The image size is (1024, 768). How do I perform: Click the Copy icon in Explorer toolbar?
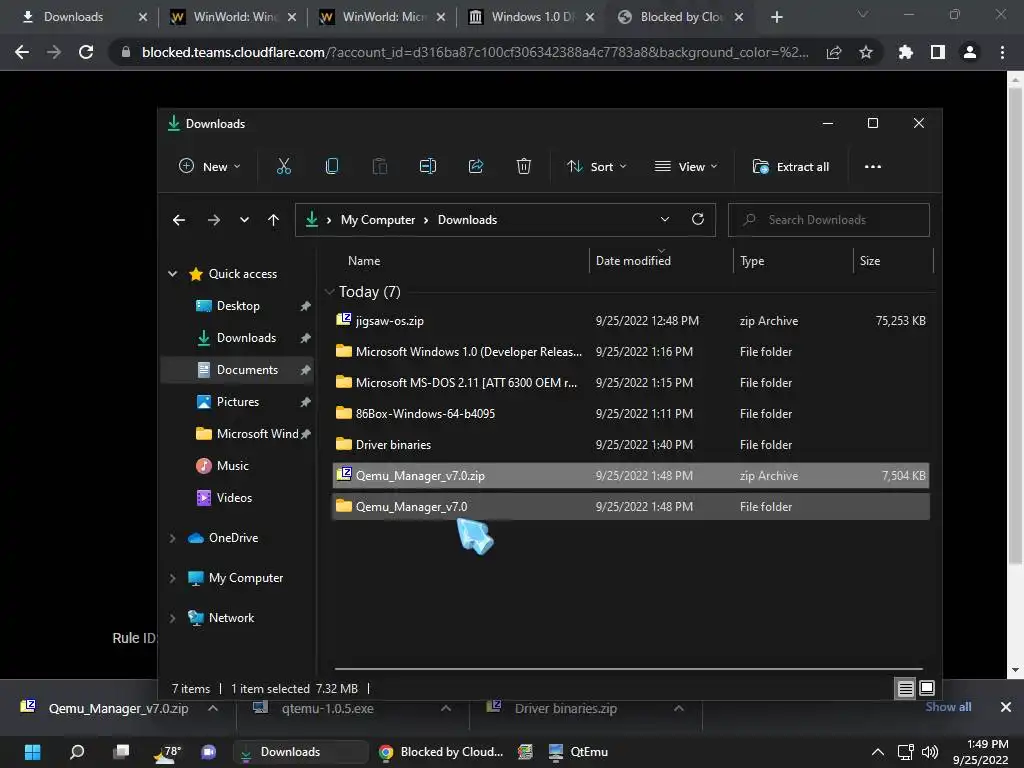[x=332, y=167]
